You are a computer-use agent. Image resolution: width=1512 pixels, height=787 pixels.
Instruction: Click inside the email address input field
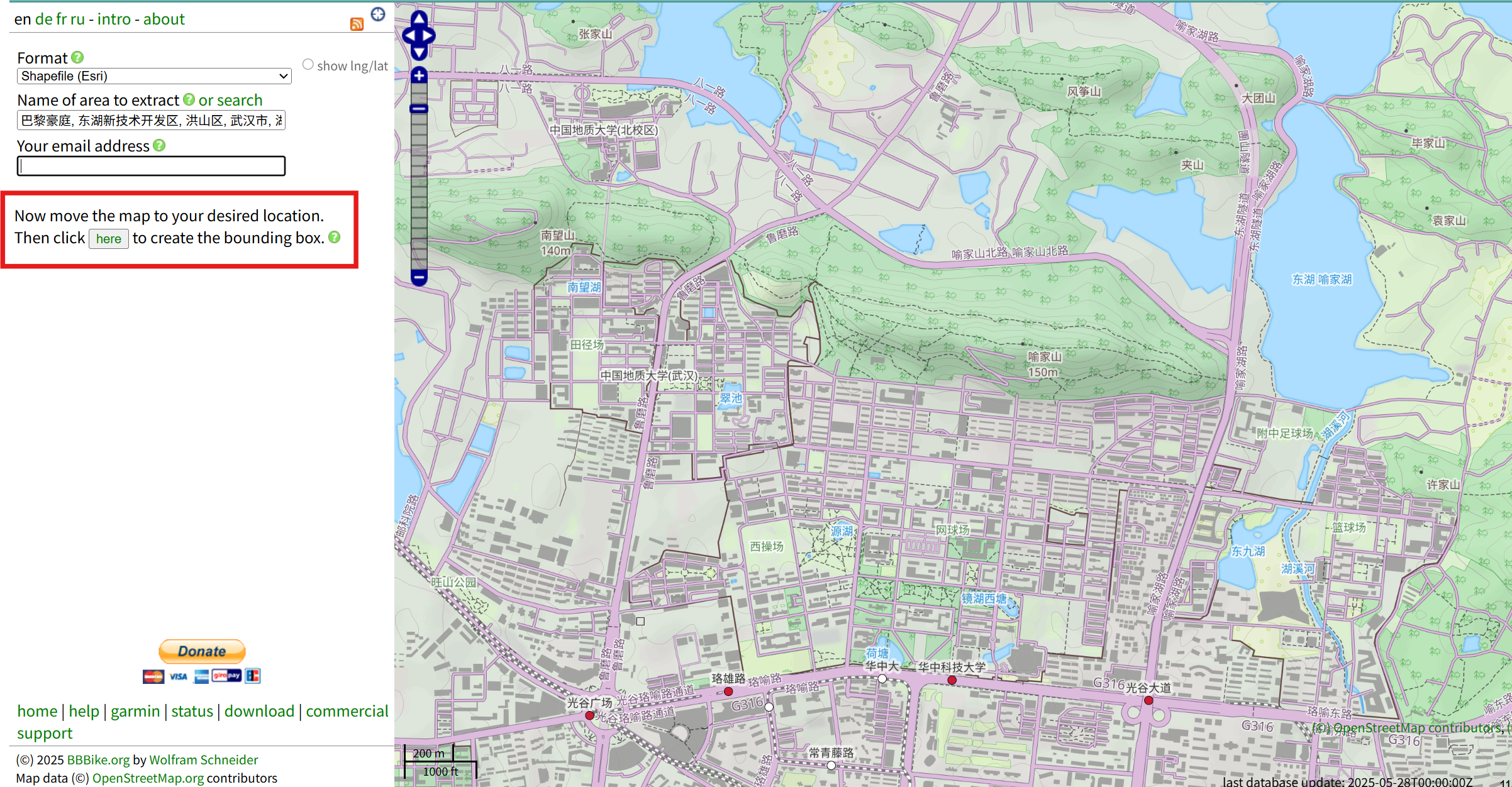point(151,166)
